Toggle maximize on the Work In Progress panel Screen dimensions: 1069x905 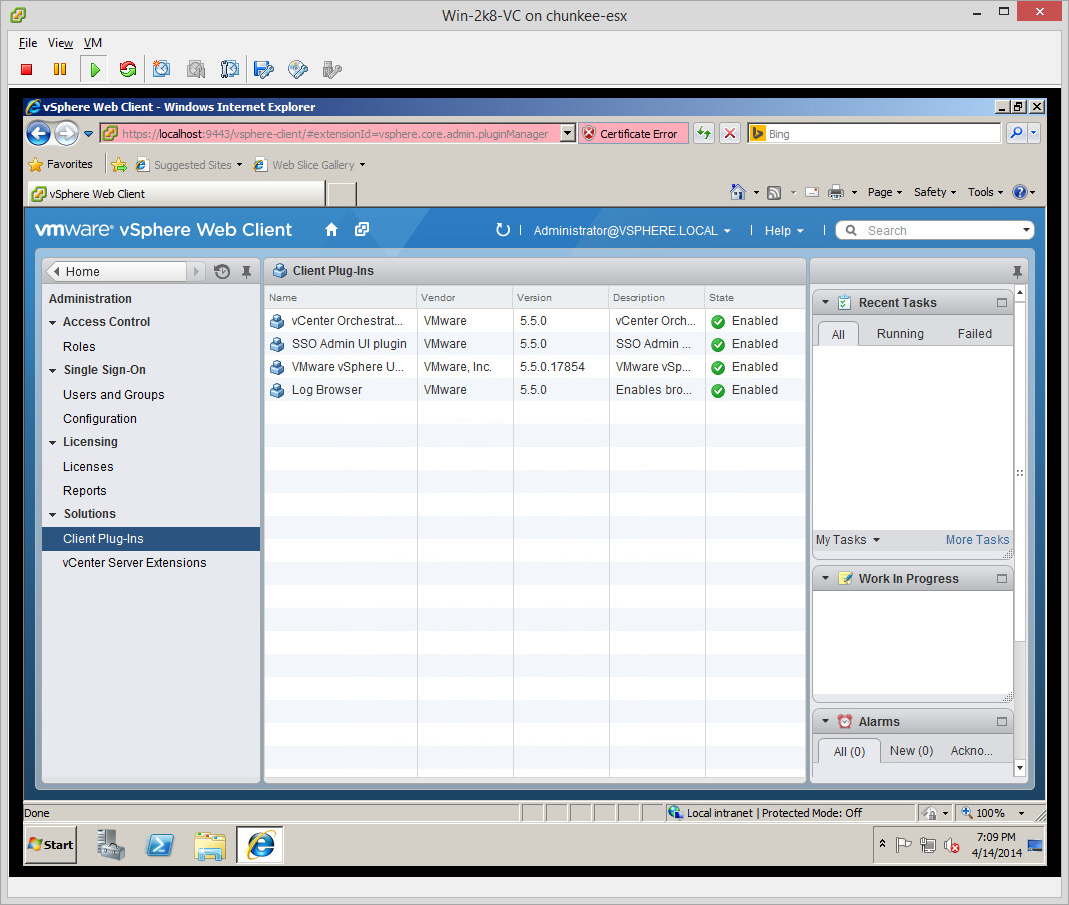click(1002, 578)
